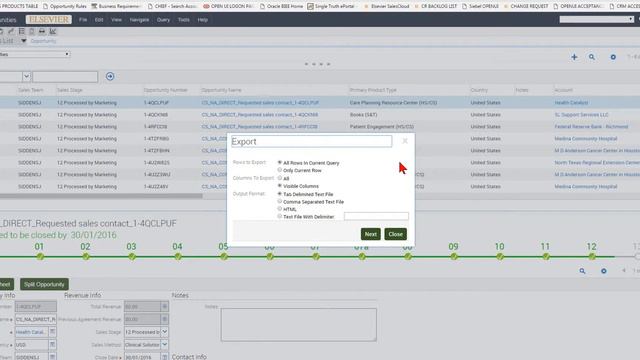Choose HTML output format

(280, 209)
